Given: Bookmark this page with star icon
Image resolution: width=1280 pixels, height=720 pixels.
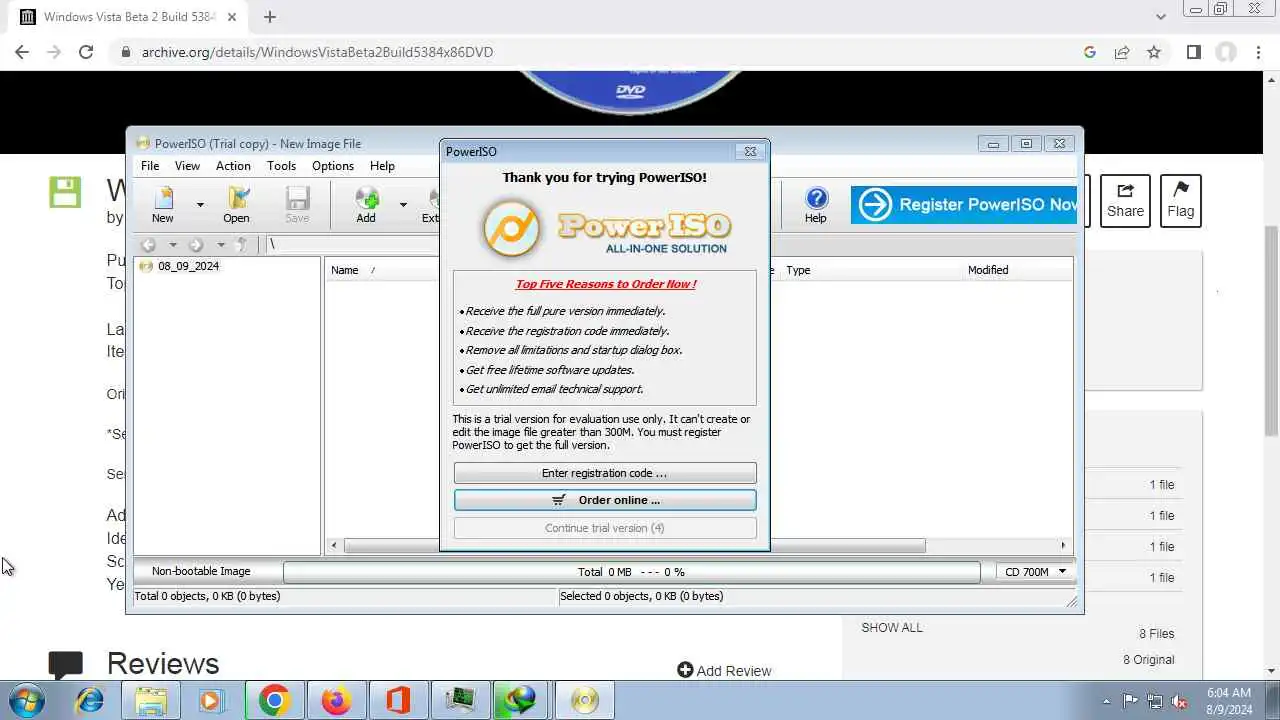Looking at the screenshot, I should pos(1154,52).
